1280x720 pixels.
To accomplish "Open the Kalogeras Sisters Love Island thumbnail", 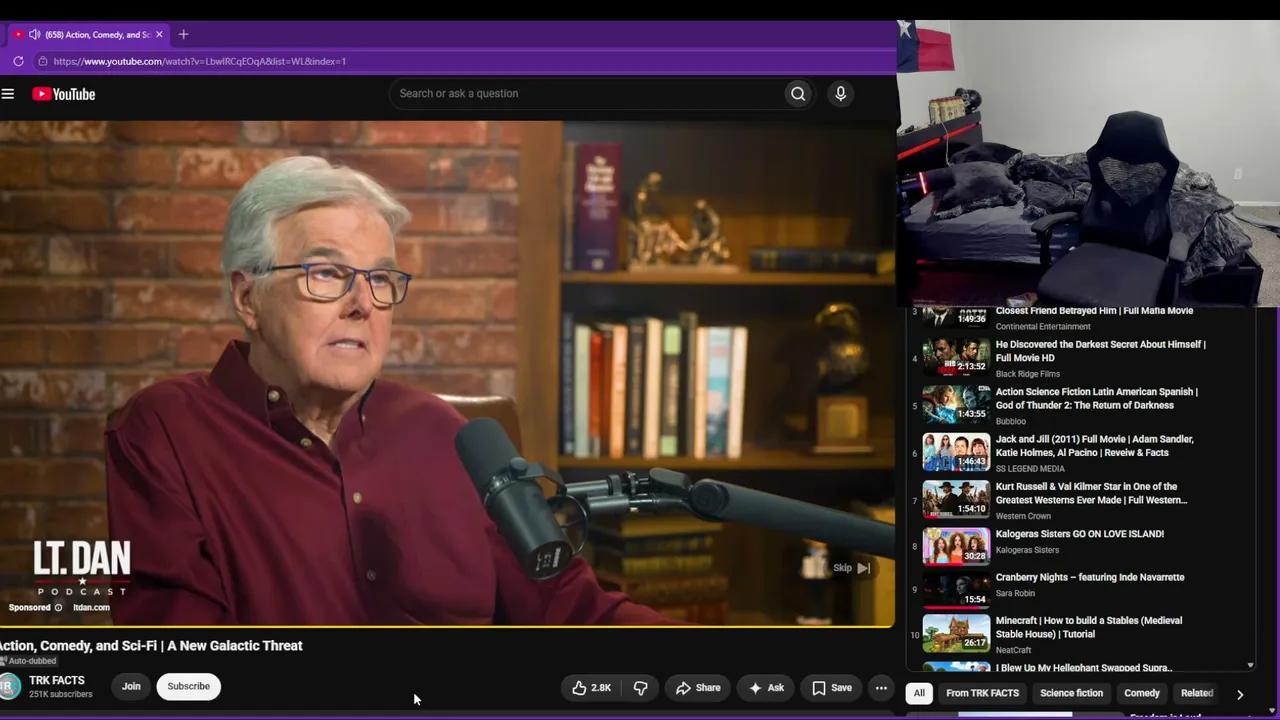I will click(956, 545).
